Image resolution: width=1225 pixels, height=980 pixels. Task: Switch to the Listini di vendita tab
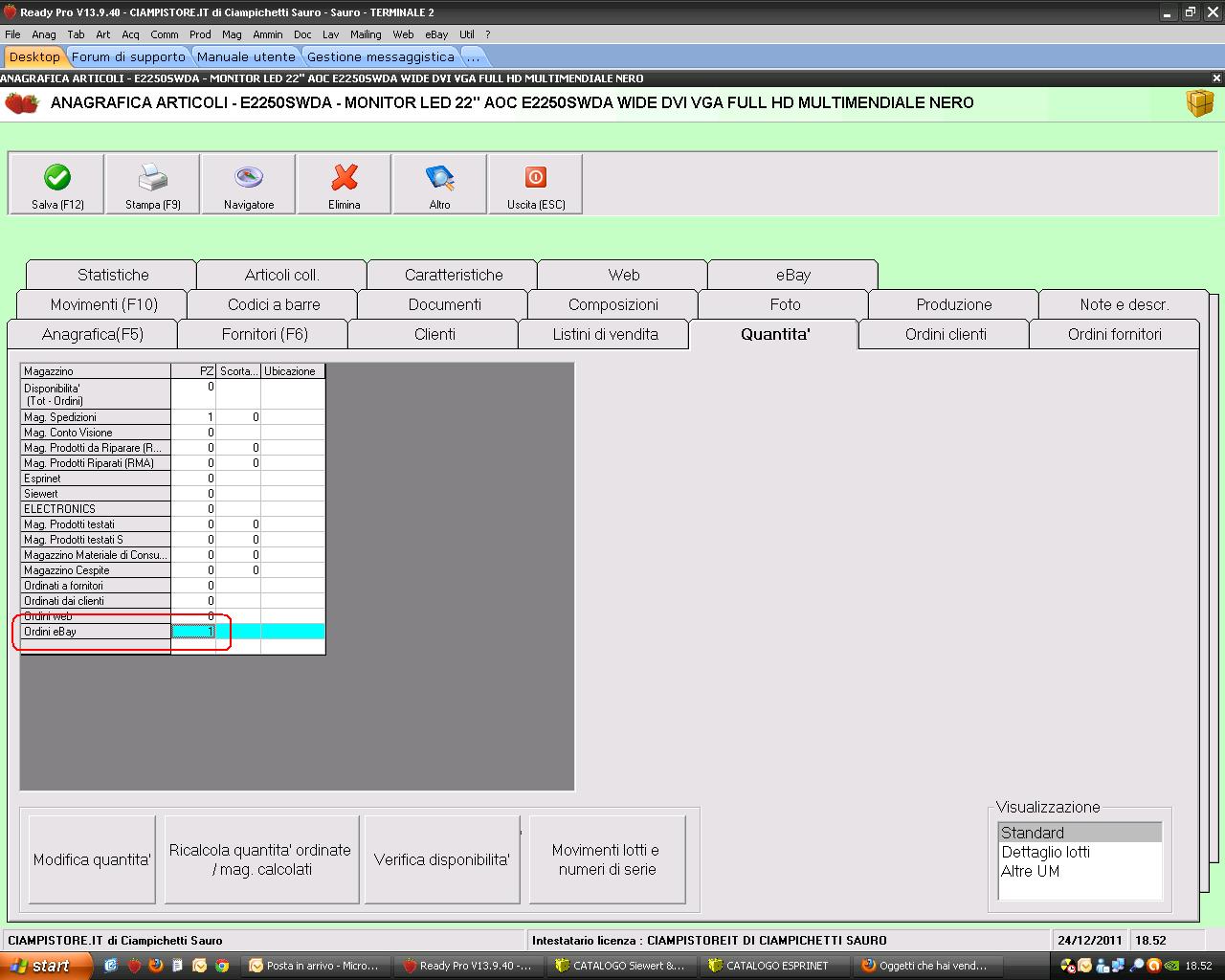[605, 334]
